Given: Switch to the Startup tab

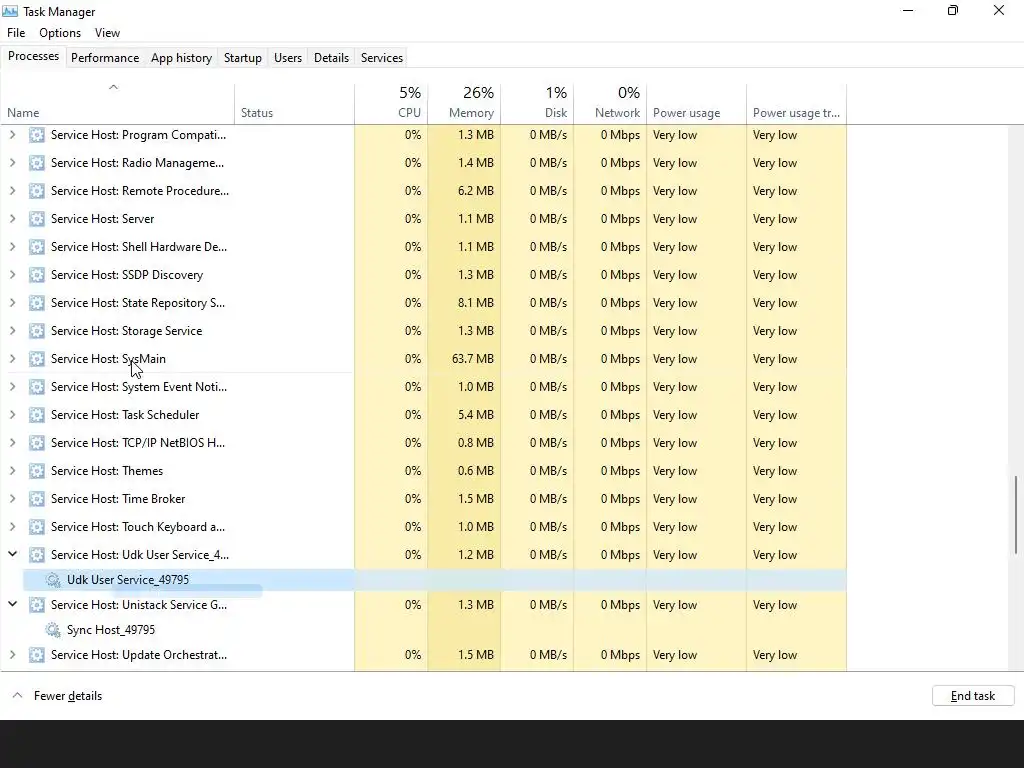Looking at the screenshot, I should coord(243,57).
